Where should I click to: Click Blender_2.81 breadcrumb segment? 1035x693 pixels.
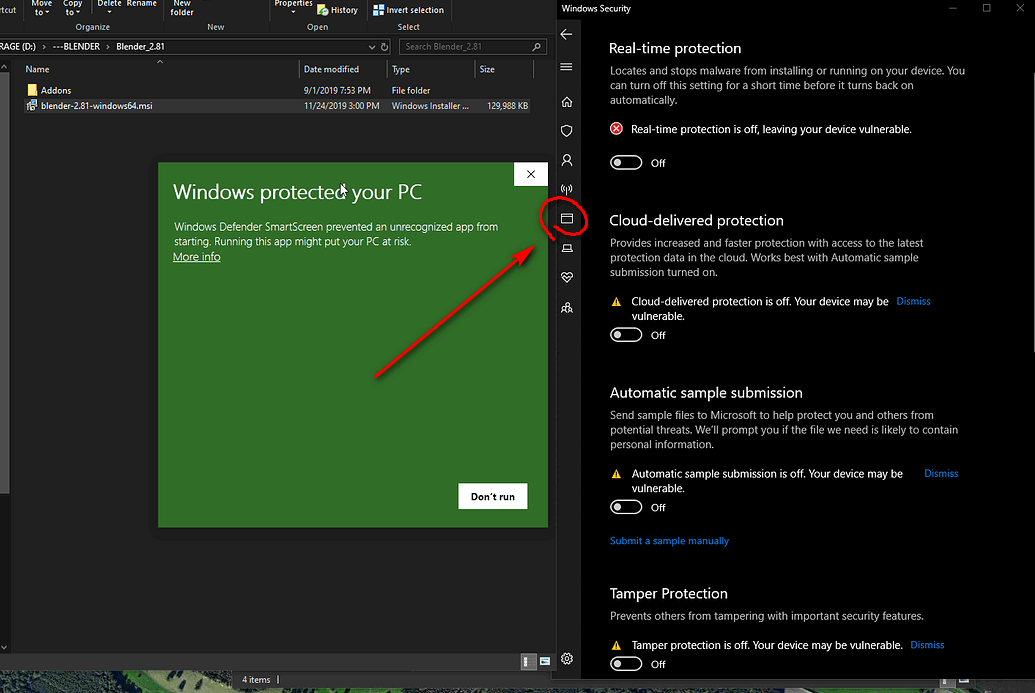(x=140, y=47)
